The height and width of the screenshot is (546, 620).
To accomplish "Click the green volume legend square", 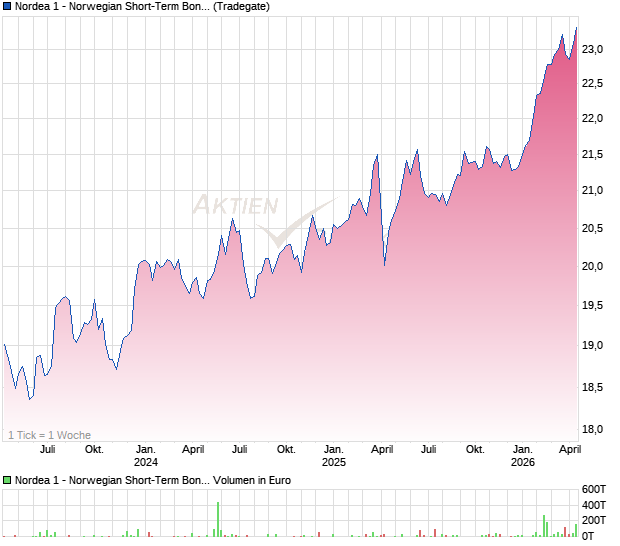I will pyautogui.click(x=7, y=480).
